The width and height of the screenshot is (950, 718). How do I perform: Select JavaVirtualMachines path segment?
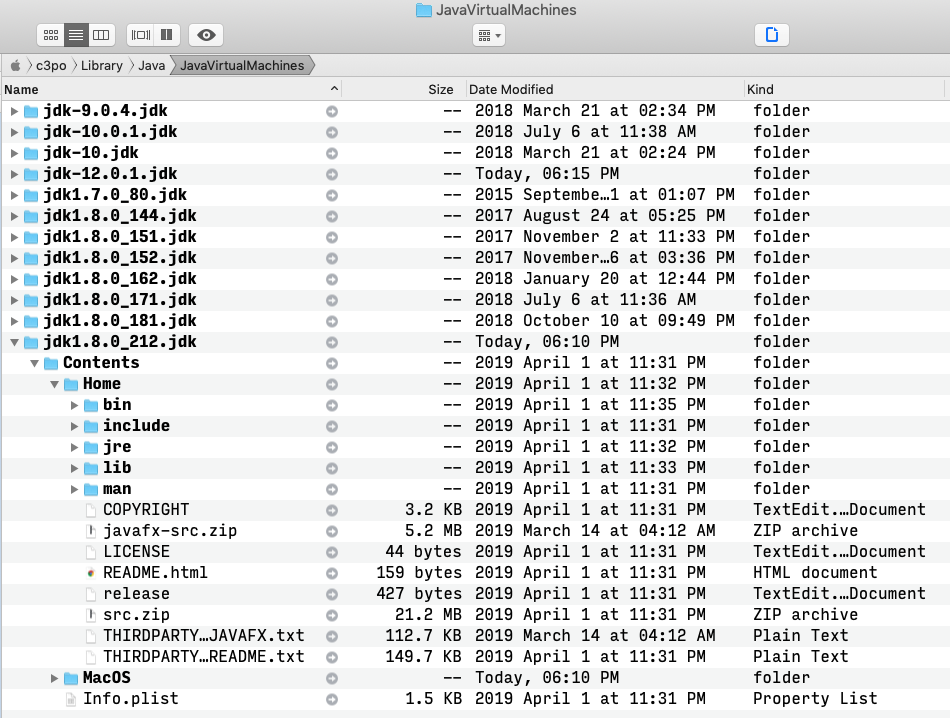coord(242,65)
